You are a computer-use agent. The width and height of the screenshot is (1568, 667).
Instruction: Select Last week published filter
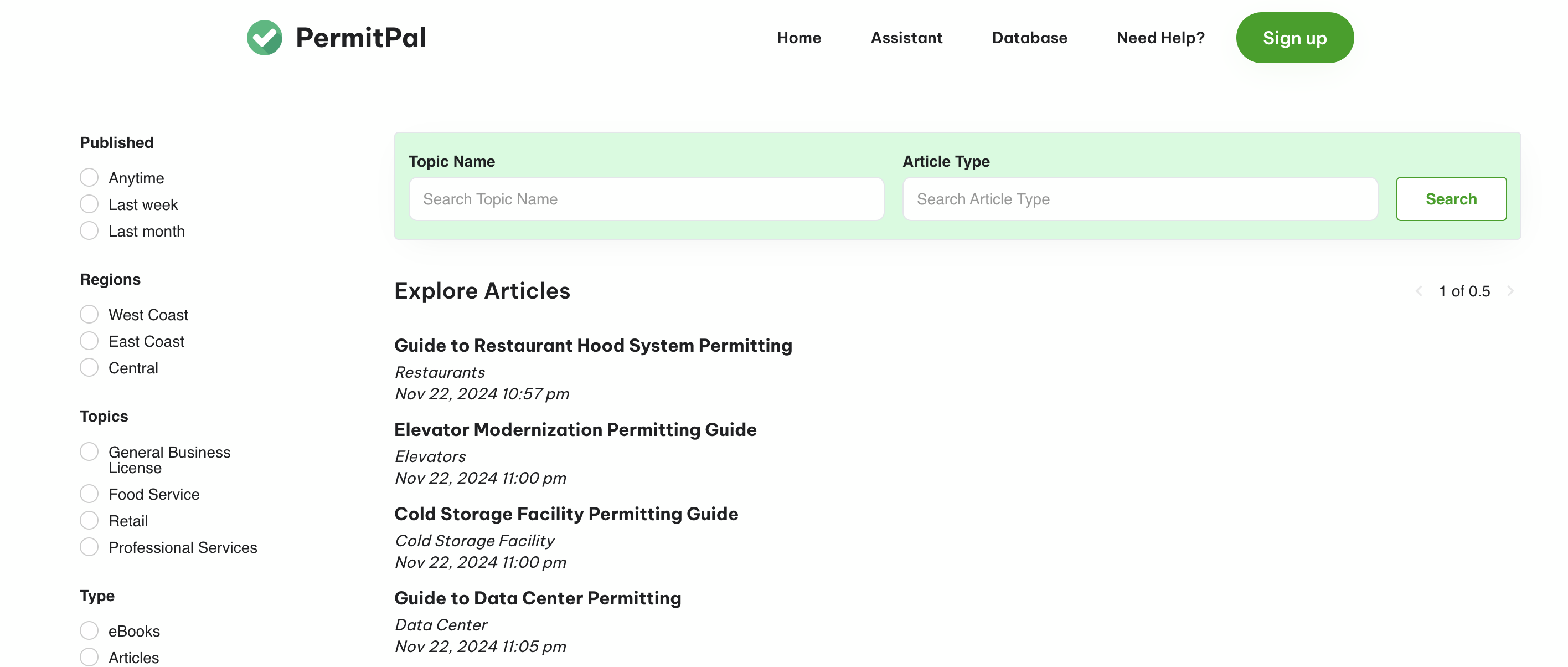[x=90, y=204]
